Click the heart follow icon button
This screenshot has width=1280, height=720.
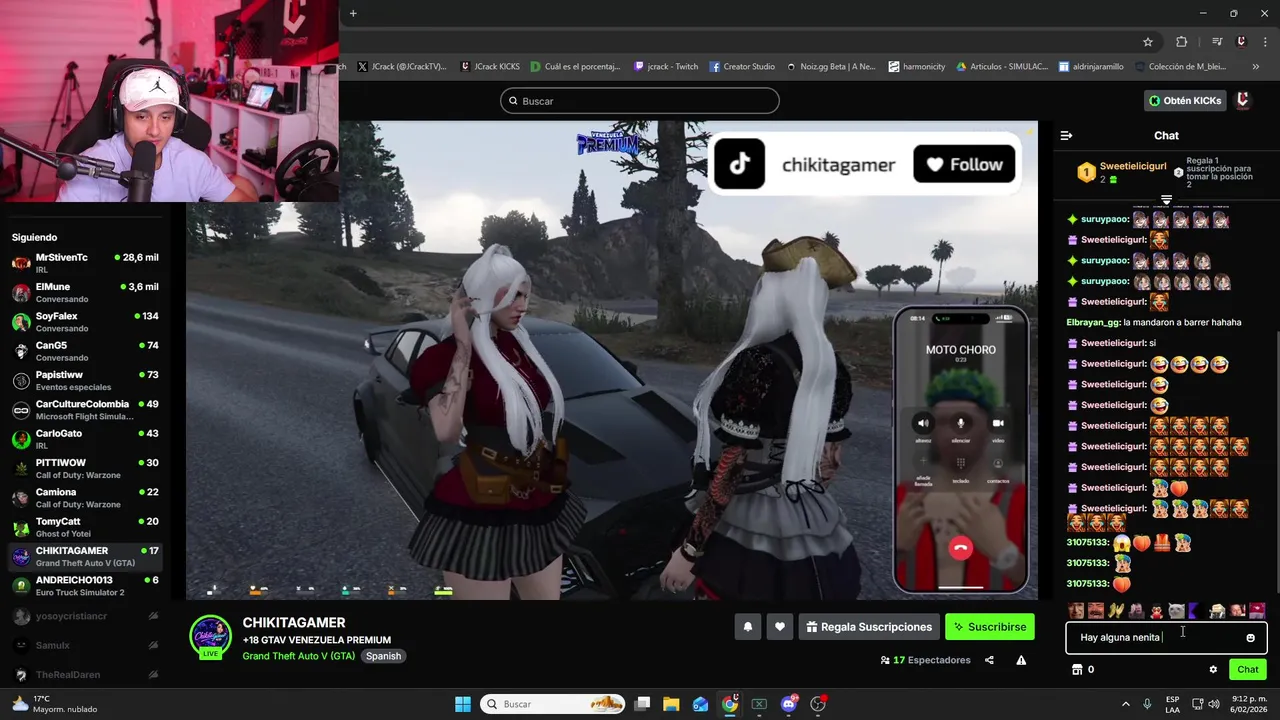click(779, 627)
